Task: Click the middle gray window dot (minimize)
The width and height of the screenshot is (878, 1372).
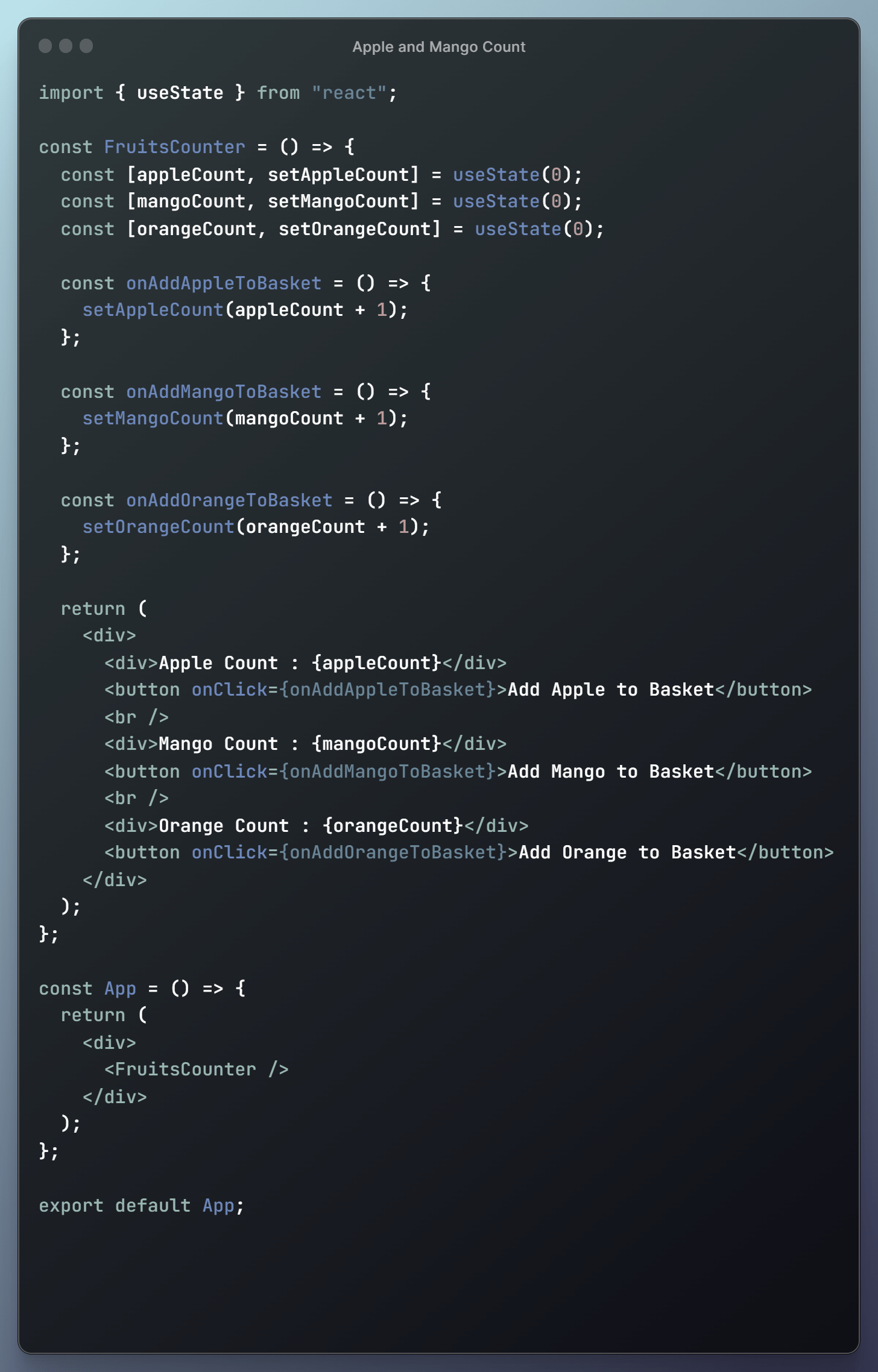Action: pyautogui.click(x=66, y=46)
